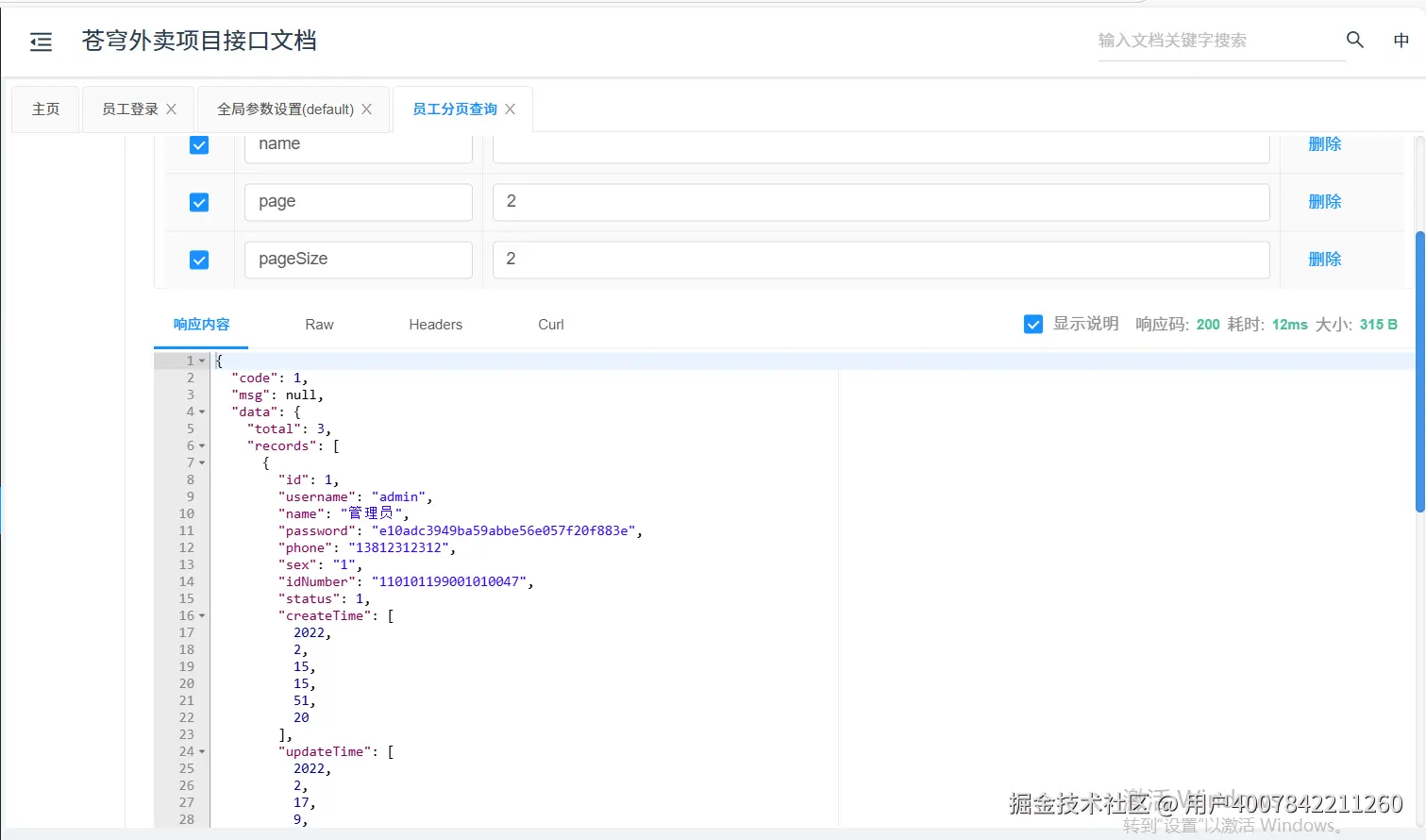Close the 员工登录 tab
Screen dimensions: 1426x840
pos(171,109)
